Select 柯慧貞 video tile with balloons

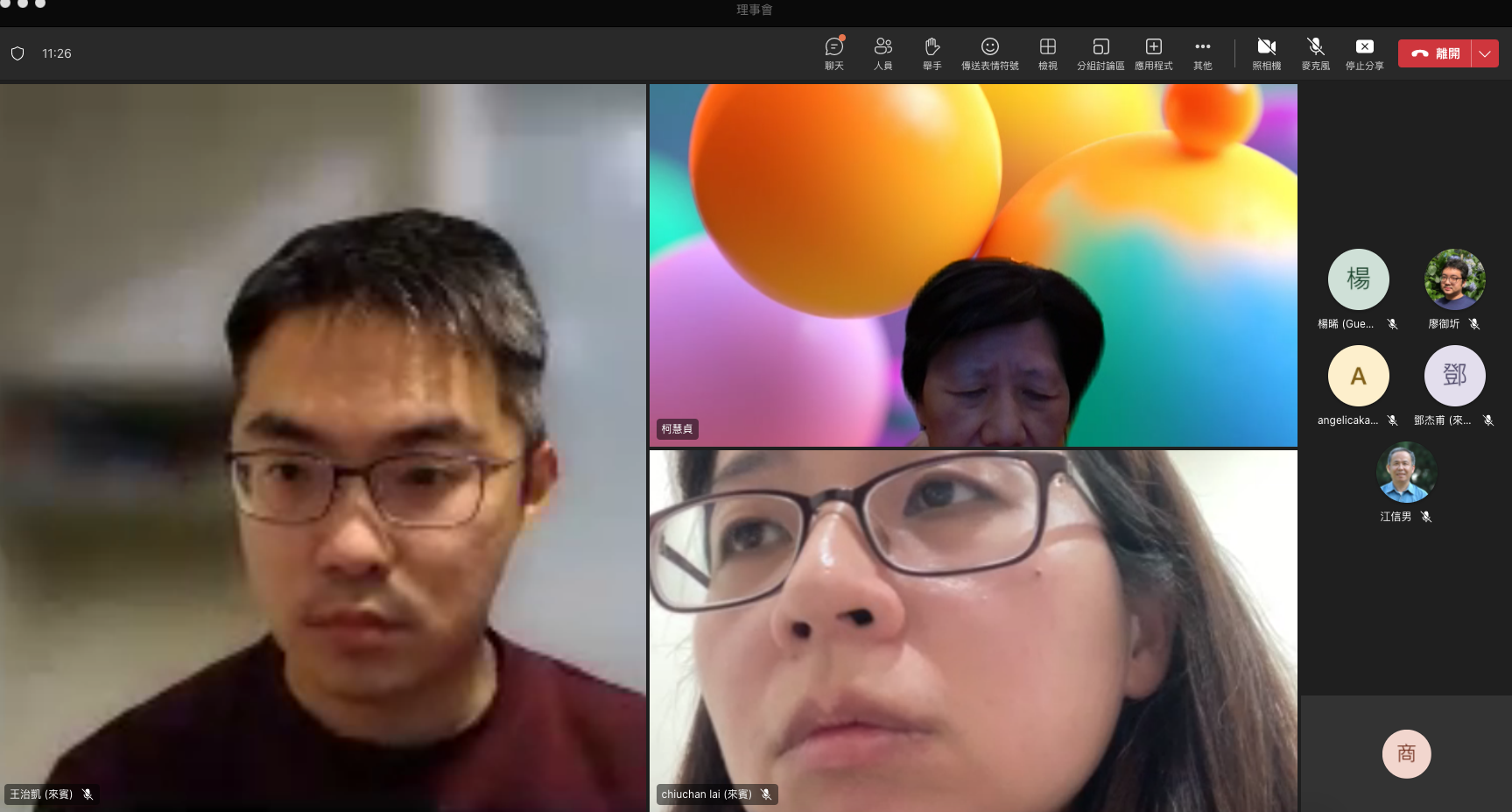974,265
